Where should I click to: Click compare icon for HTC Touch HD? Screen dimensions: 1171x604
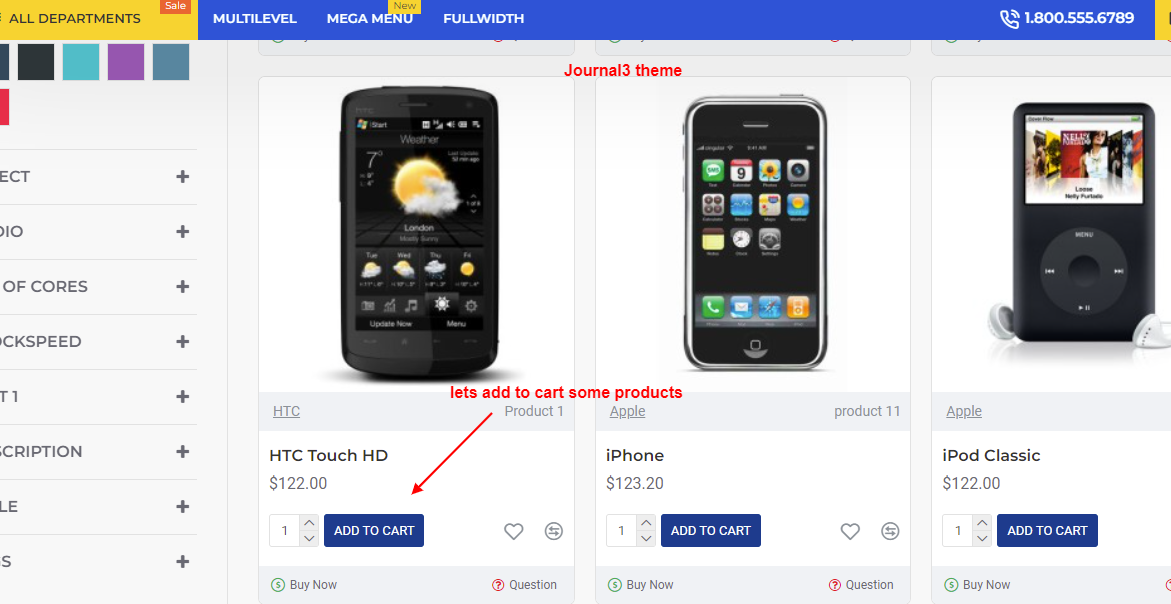point(553,531)
